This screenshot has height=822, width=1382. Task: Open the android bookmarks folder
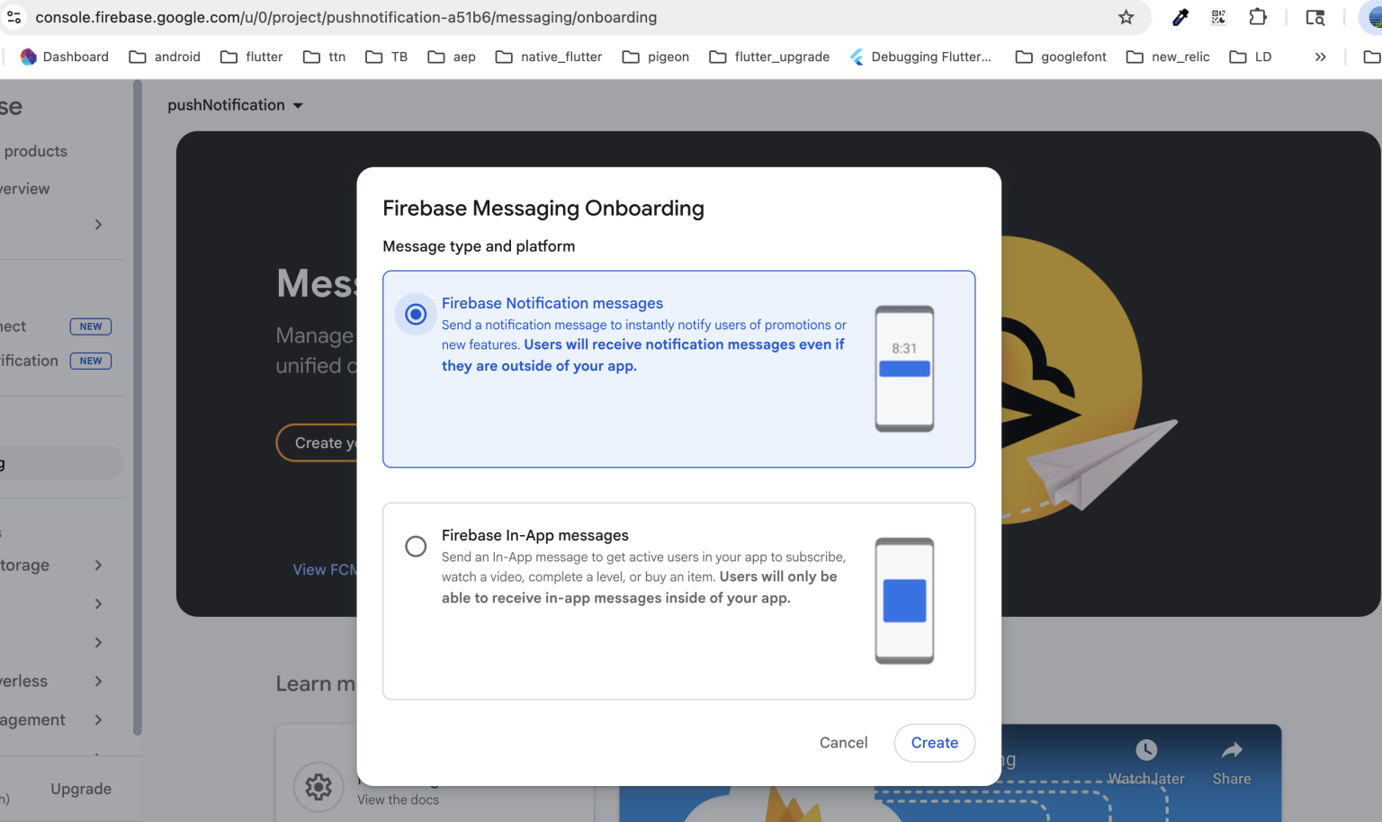point(165,57)
